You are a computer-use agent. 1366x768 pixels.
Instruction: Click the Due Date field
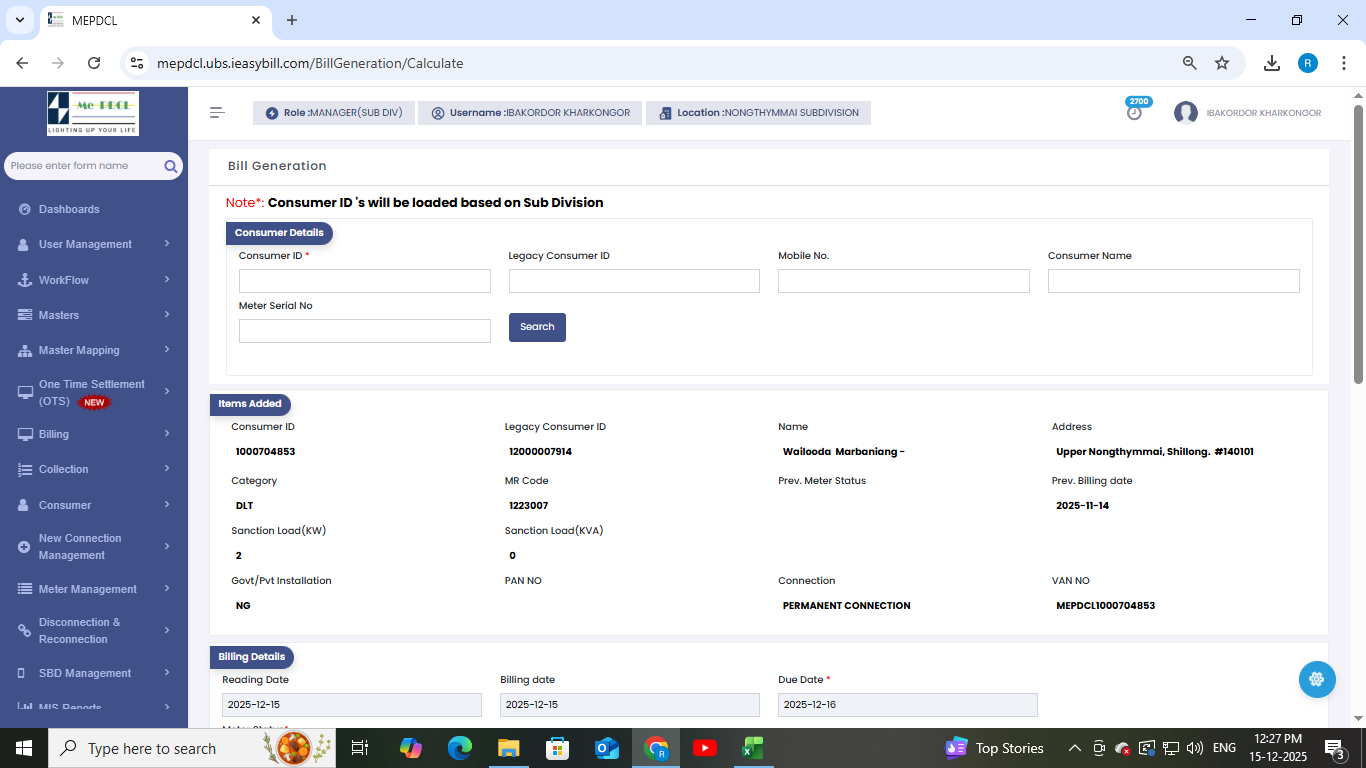click(907, 705)
